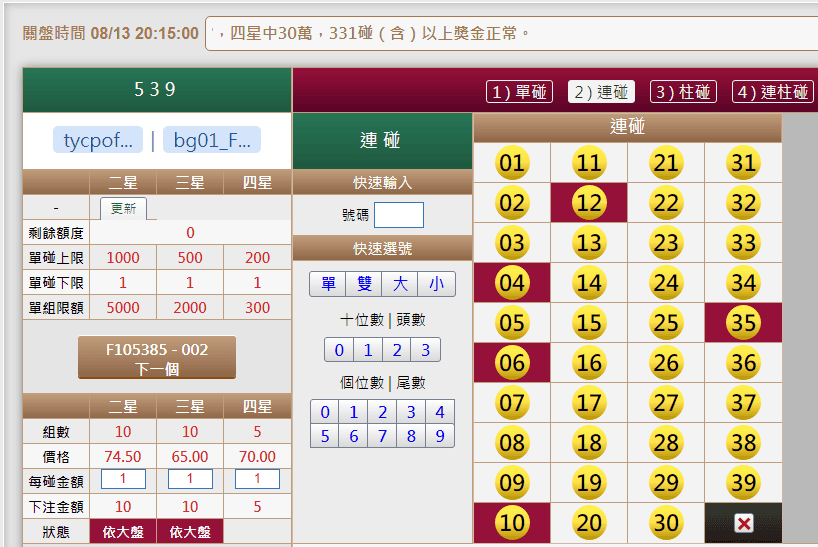Click ball number 39
Screen dimensions: 818x547
pos(743,483)
